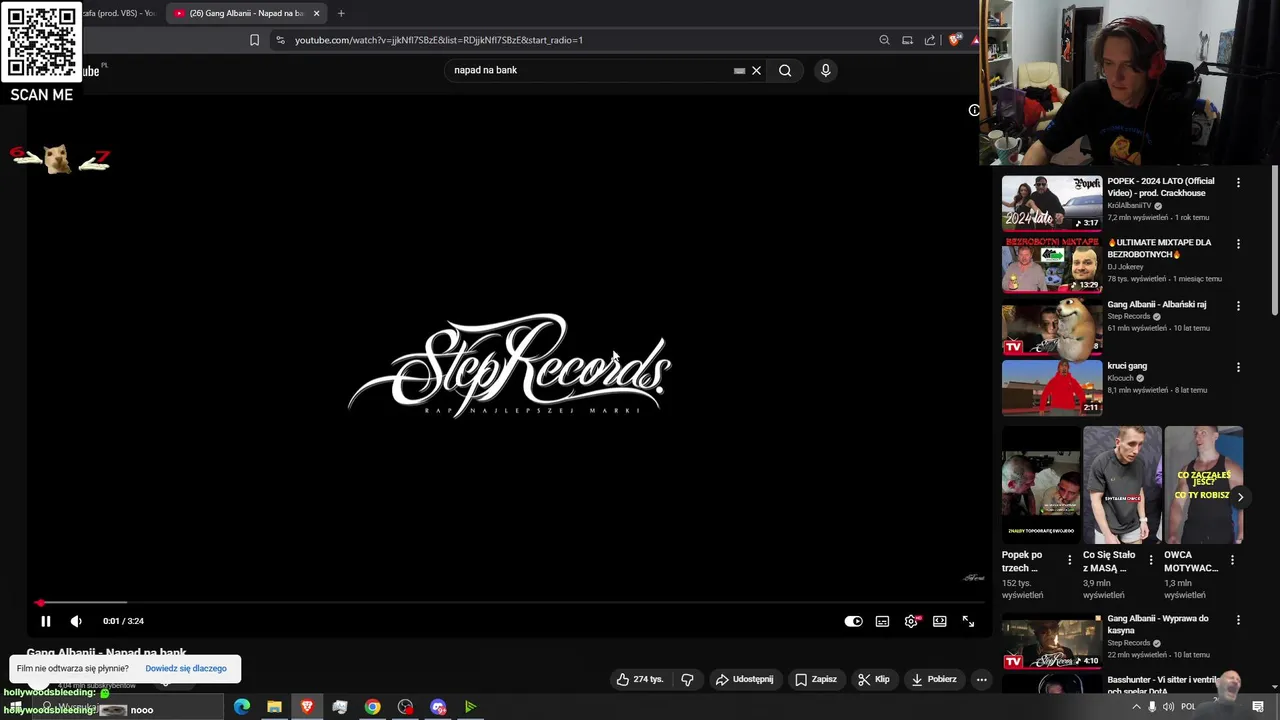Open options menu for ULTIMATE MIXTAPE video
Image resolution: width=1280 pixels, height=720 pixels.
pyautogui.click(x=1238, y=244)
